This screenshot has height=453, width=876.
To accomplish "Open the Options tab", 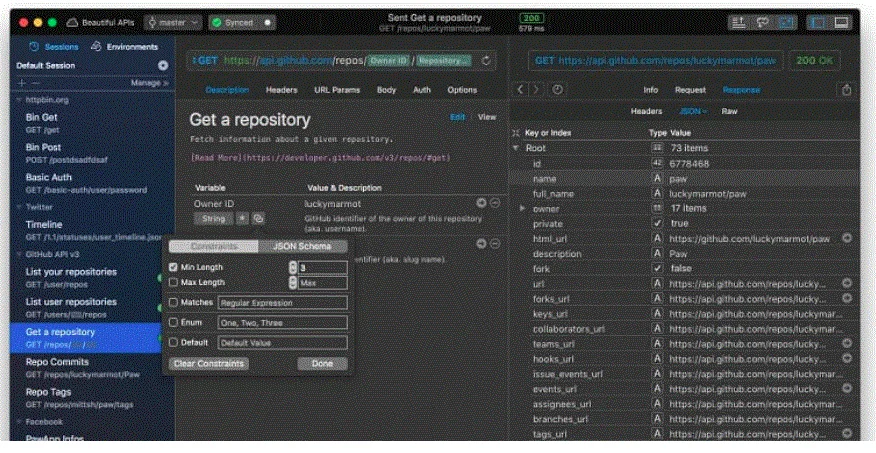I will coord(462,90).
